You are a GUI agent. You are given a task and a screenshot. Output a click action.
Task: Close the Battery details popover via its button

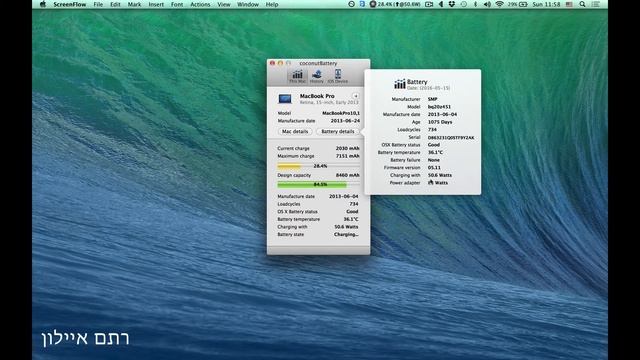338,131
